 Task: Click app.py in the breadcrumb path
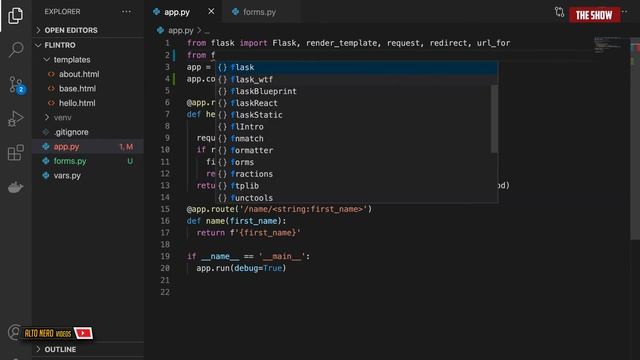180,30
